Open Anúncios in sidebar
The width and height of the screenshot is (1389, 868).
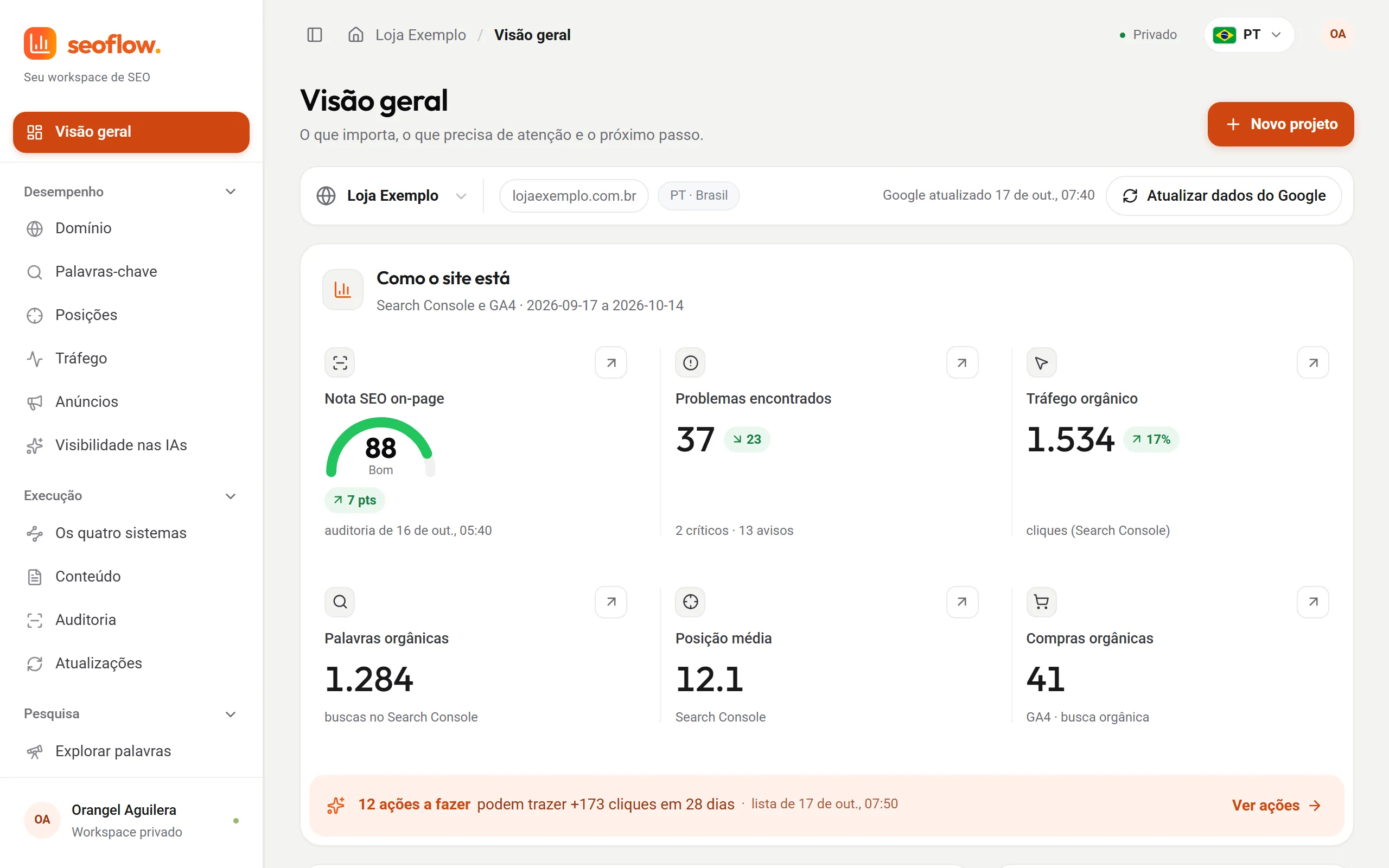click(131, 402)
